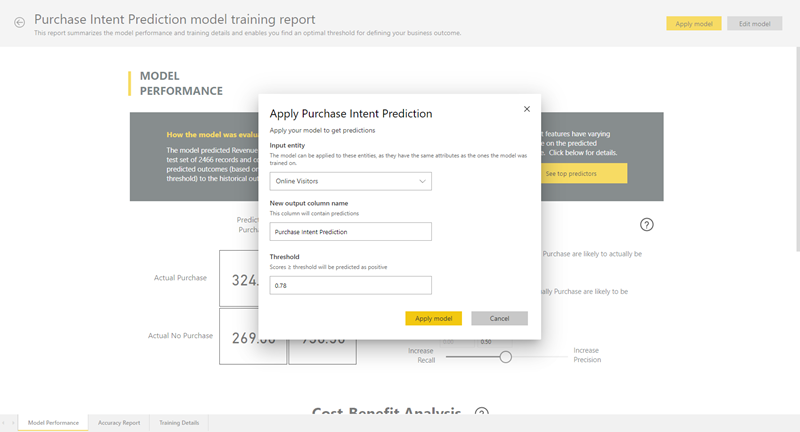This screenshot has height=432, width=800.
Task: Switch to the Accuracy Report tab
Action: pyautogui.click(x=119, y=423)
